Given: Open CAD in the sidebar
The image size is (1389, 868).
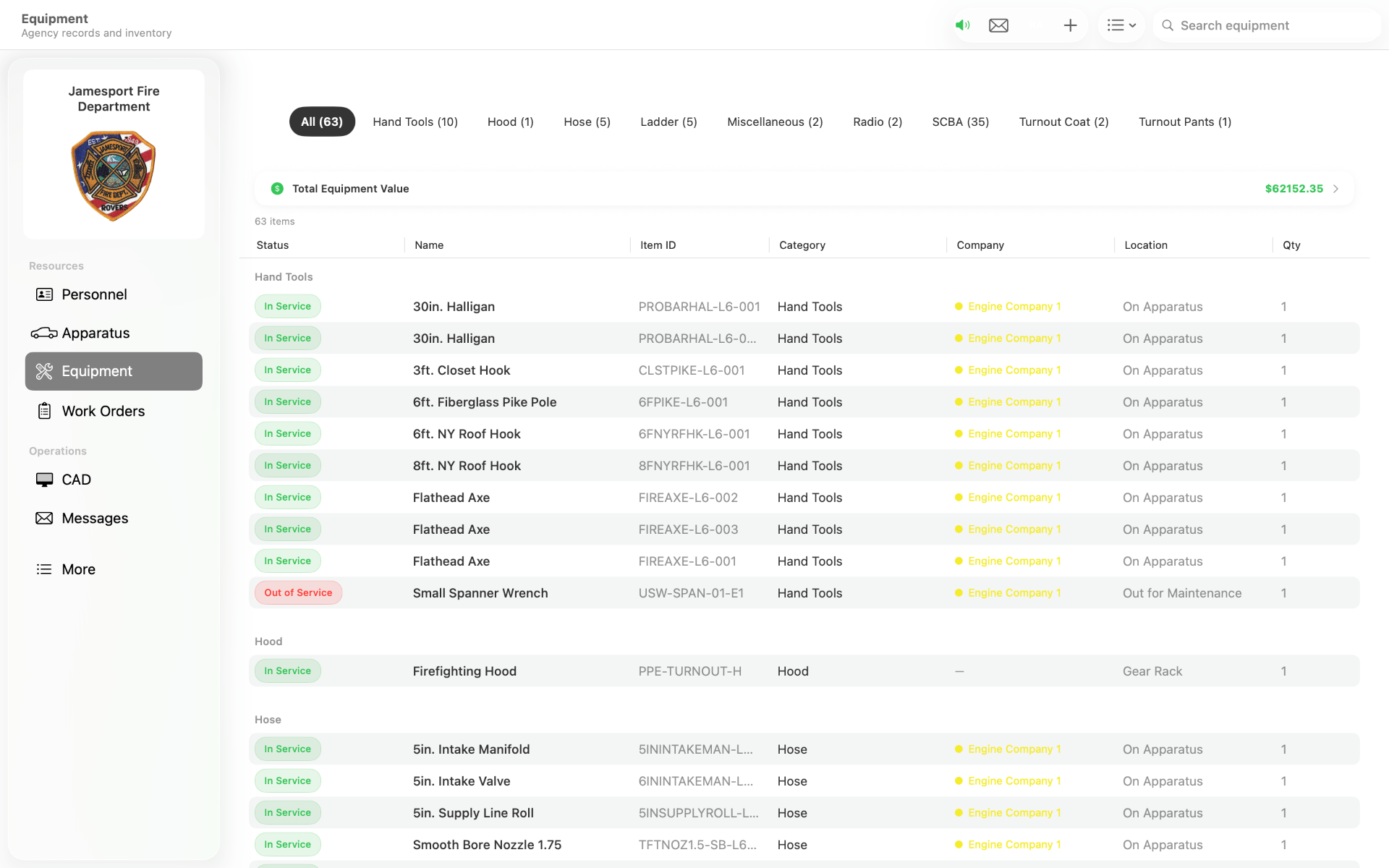Looking at the screenshot, I should coord(114,480).
